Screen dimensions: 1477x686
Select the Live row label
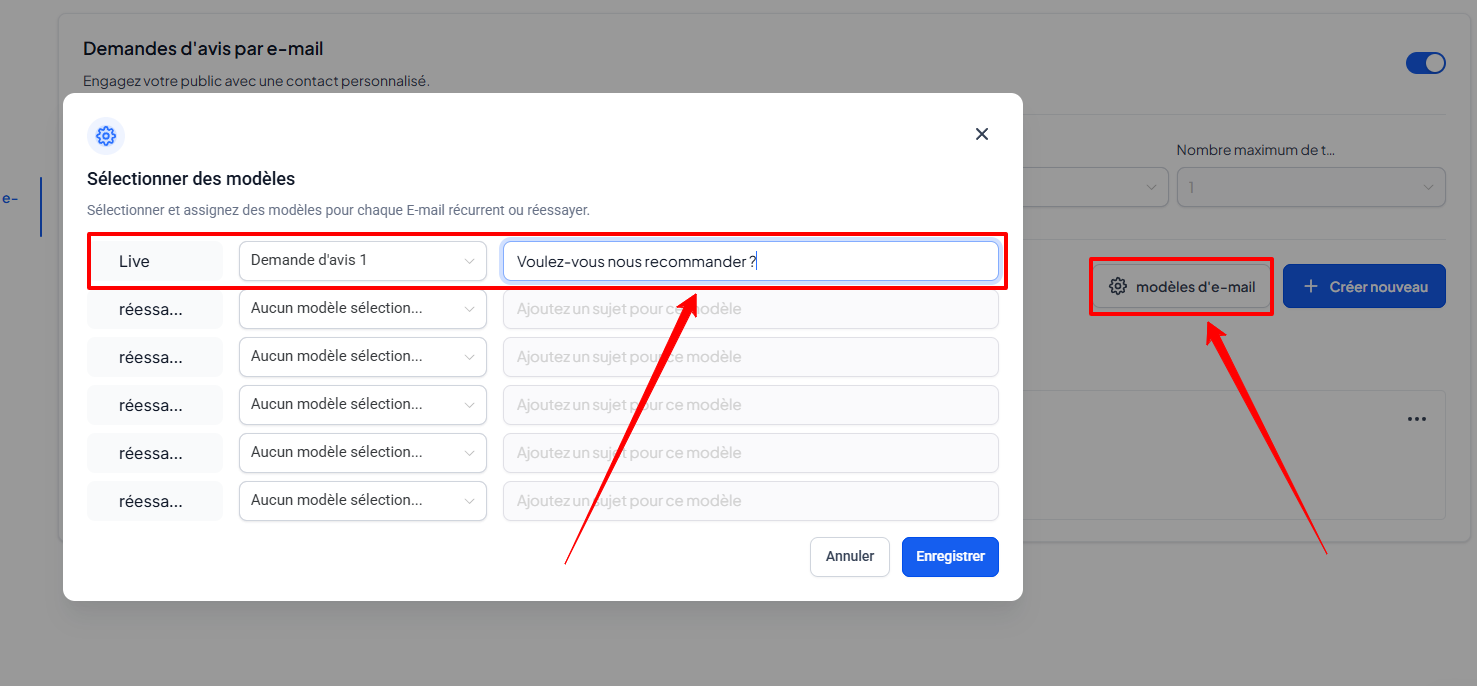pos(154,261)
